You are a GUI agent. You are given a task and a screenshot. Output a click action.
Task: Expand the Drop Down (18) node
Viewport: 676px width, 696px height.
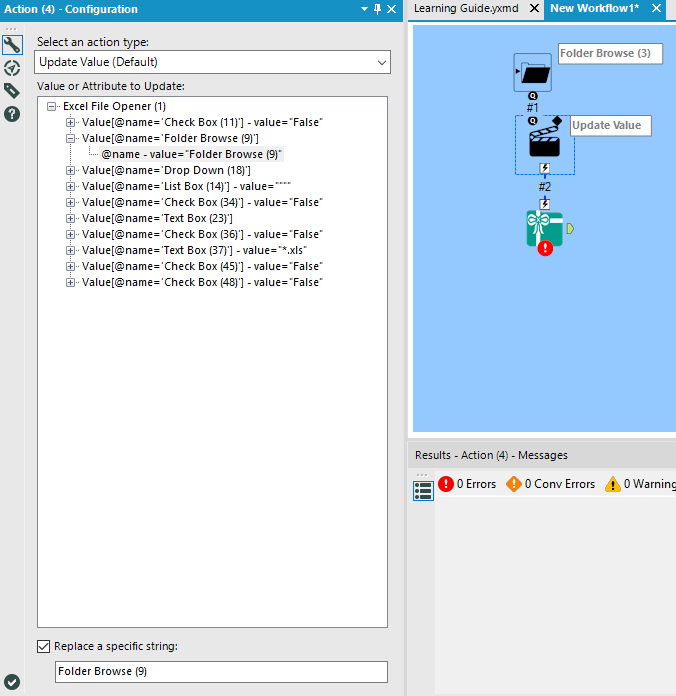tap(70, 170)
